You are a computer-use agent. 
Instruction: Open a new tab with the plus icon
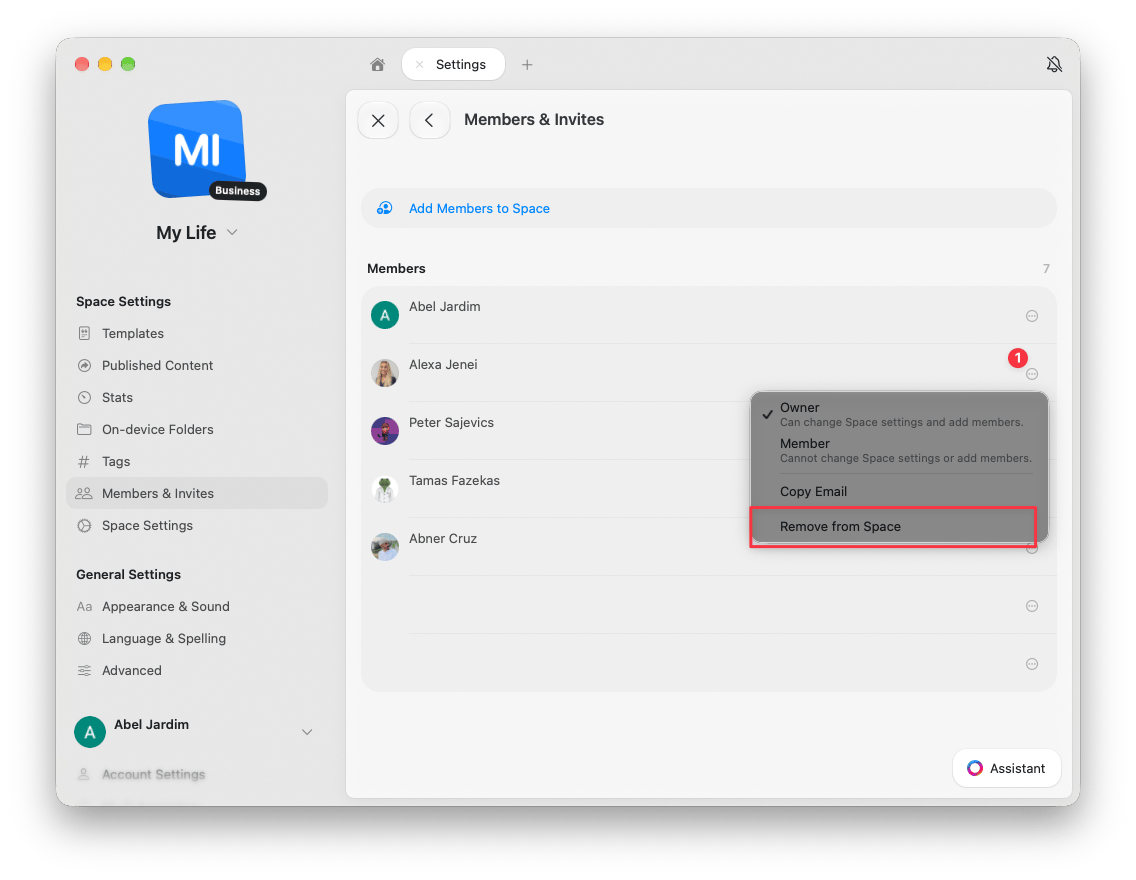527,64
